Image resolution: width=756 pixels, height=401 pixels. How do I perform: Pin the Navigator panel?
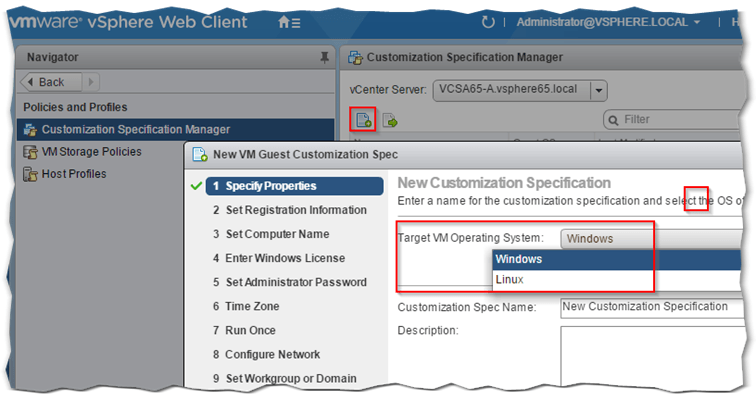click(x=324, y=57)
